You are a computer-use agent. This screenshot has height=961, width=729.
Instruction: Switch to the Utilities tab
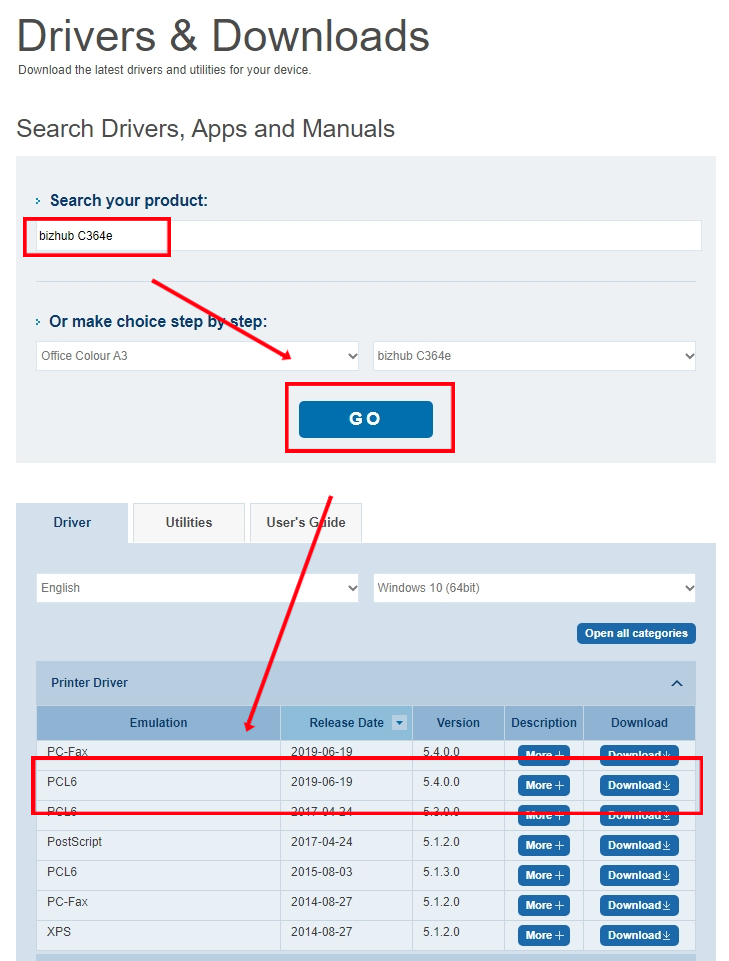coord(189,522)
